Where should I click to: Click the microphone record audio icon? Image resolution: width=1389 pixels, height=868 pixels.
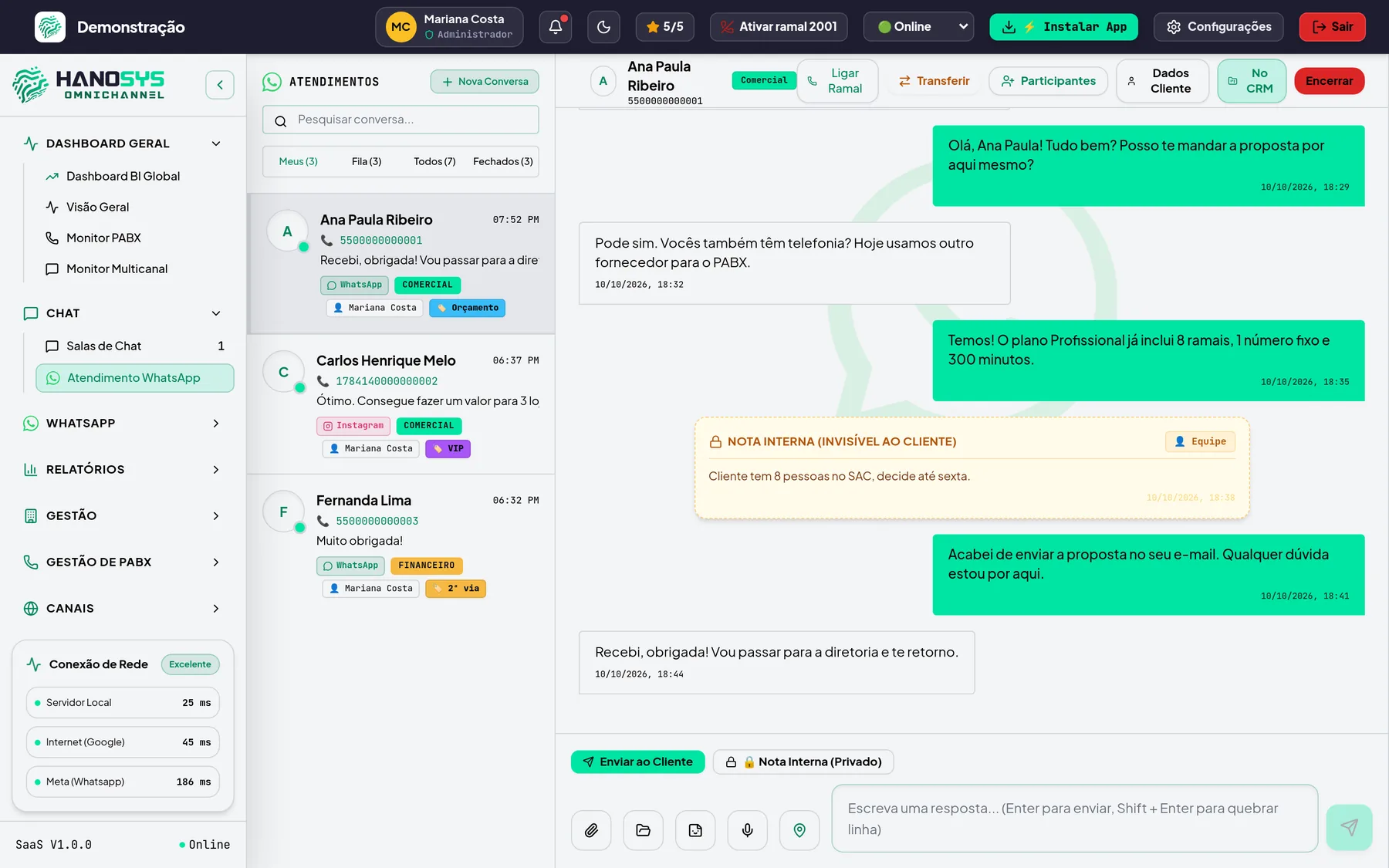748,830
